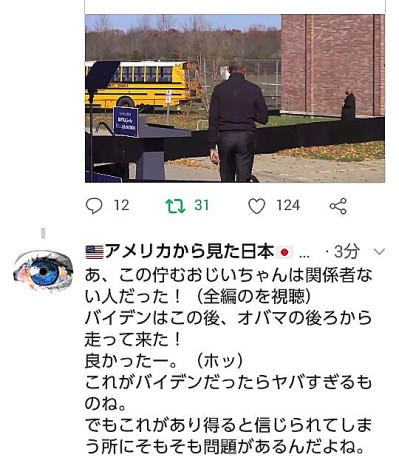
Task: Click the retweet count 31
Action: [x=202, y=205]
